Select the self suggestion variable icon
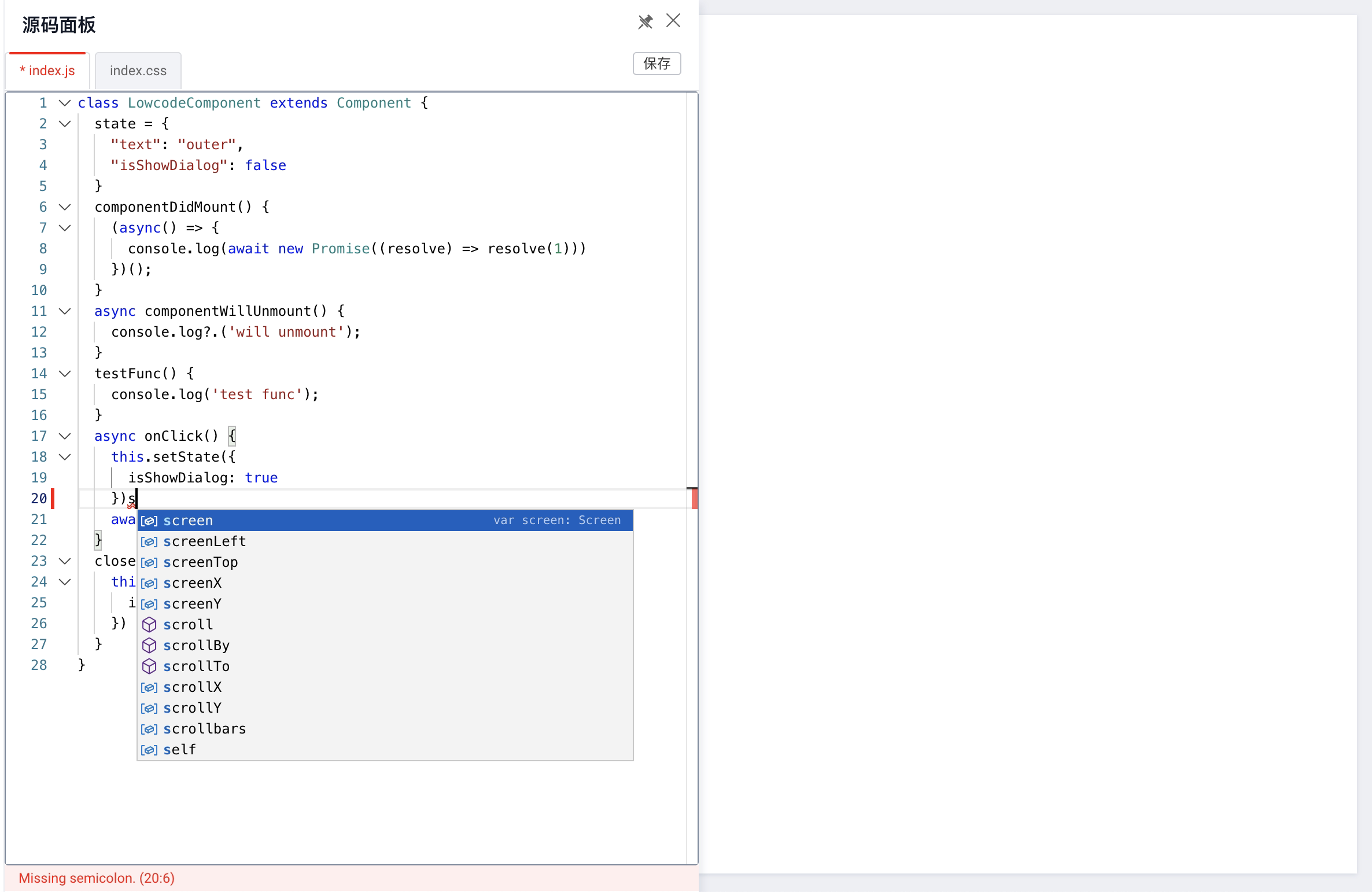This screenshot has height=892, width=1372. [x=149, y=750]
